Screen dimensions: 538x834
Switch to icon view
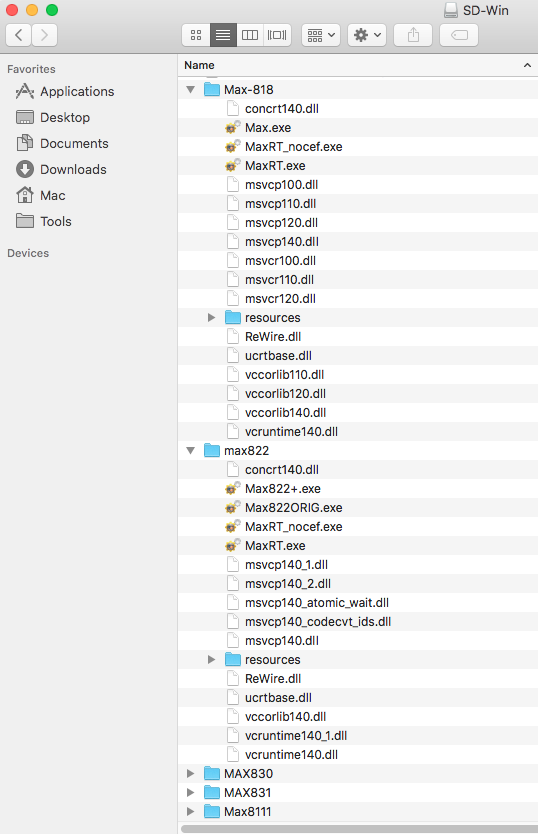(x=196, y=35)
